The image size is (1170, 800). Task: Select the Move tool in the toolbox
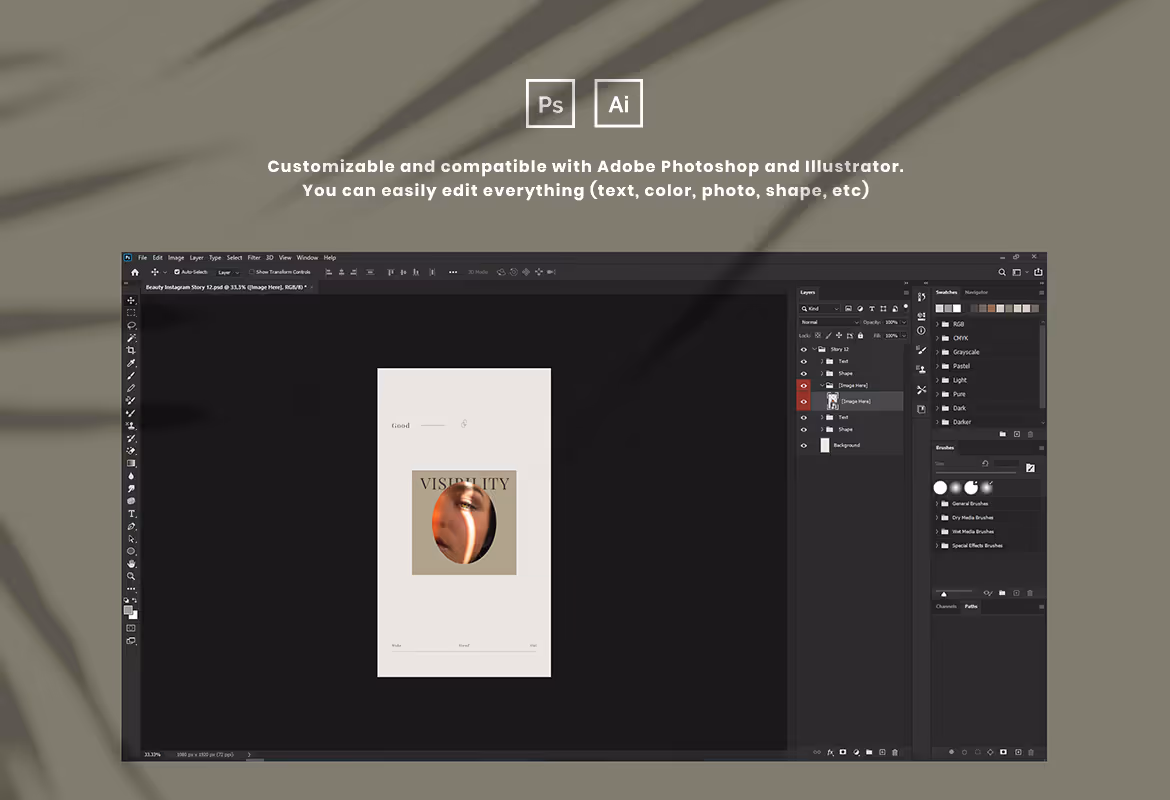(x=131, y=300)
